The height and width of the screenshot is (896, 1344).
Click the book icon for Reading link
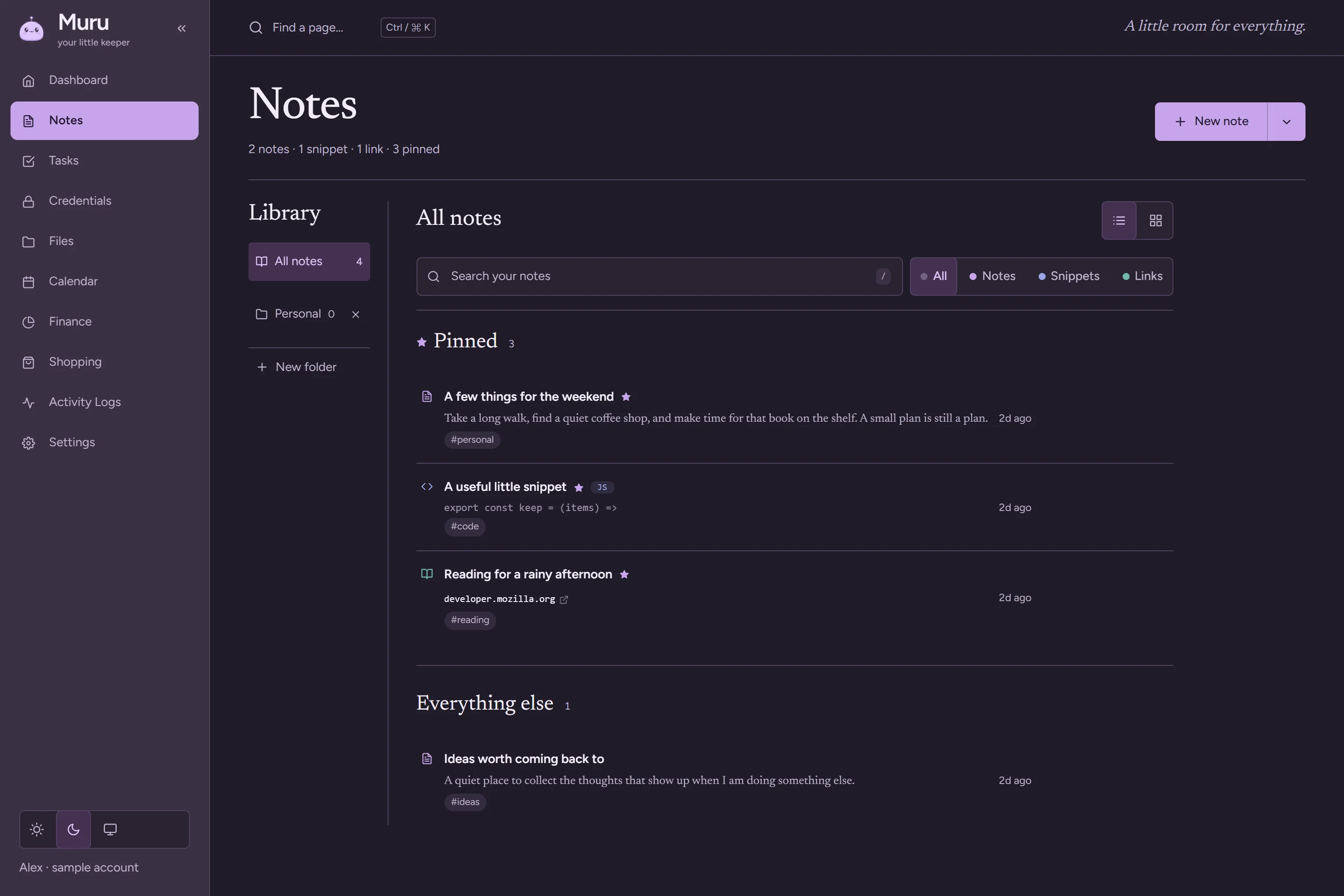click(427, 574)
